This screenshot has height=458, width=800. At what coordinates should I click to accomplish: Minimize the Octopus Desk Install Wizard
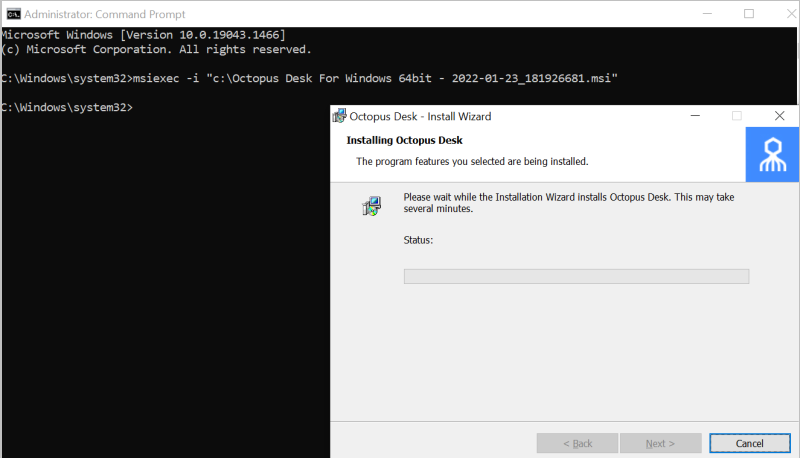click(695, 116)
